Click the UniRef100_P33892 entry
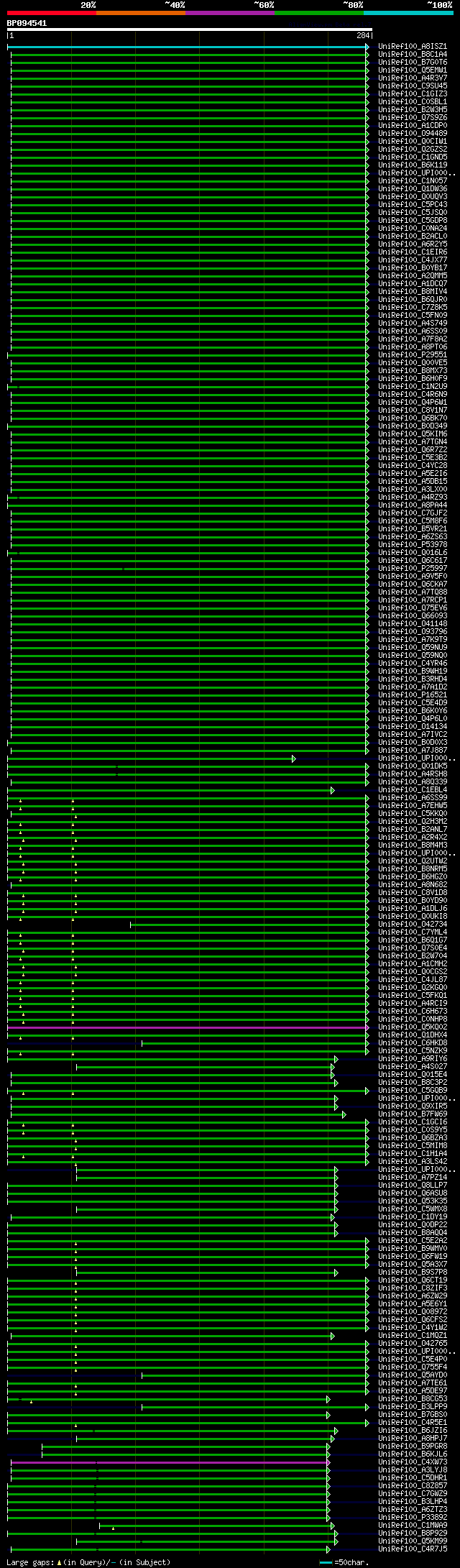This screenshot has height=1568, width=460. click(413, 1518)
